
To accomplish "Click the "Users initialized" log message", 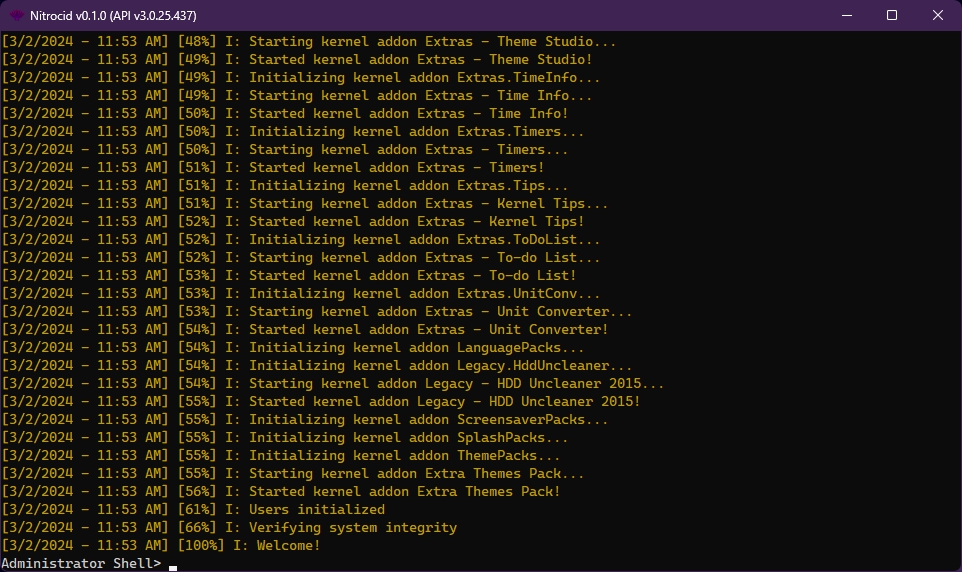I will 317,509.
